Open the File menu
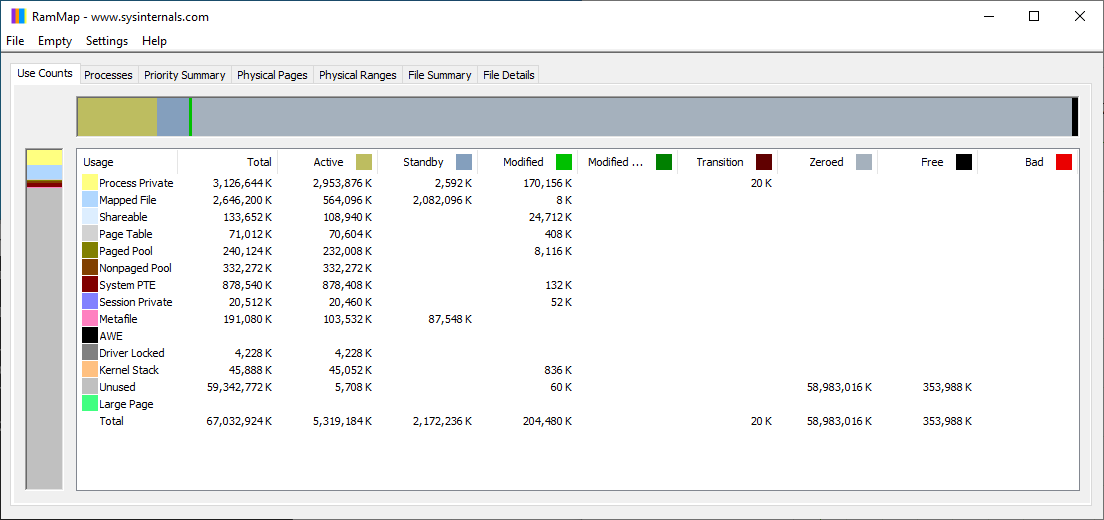1104x520 pixels. 15,41
